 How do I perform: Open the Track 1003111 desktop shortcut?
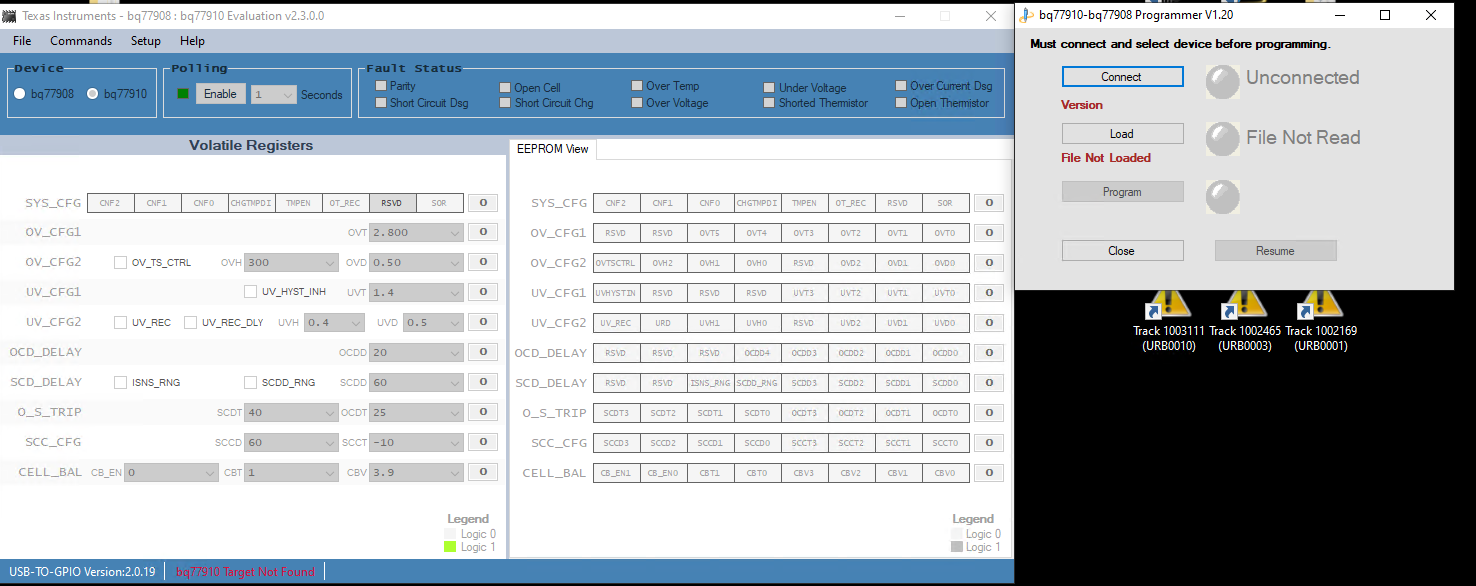pyautogui.click(x=1169, y=321)
